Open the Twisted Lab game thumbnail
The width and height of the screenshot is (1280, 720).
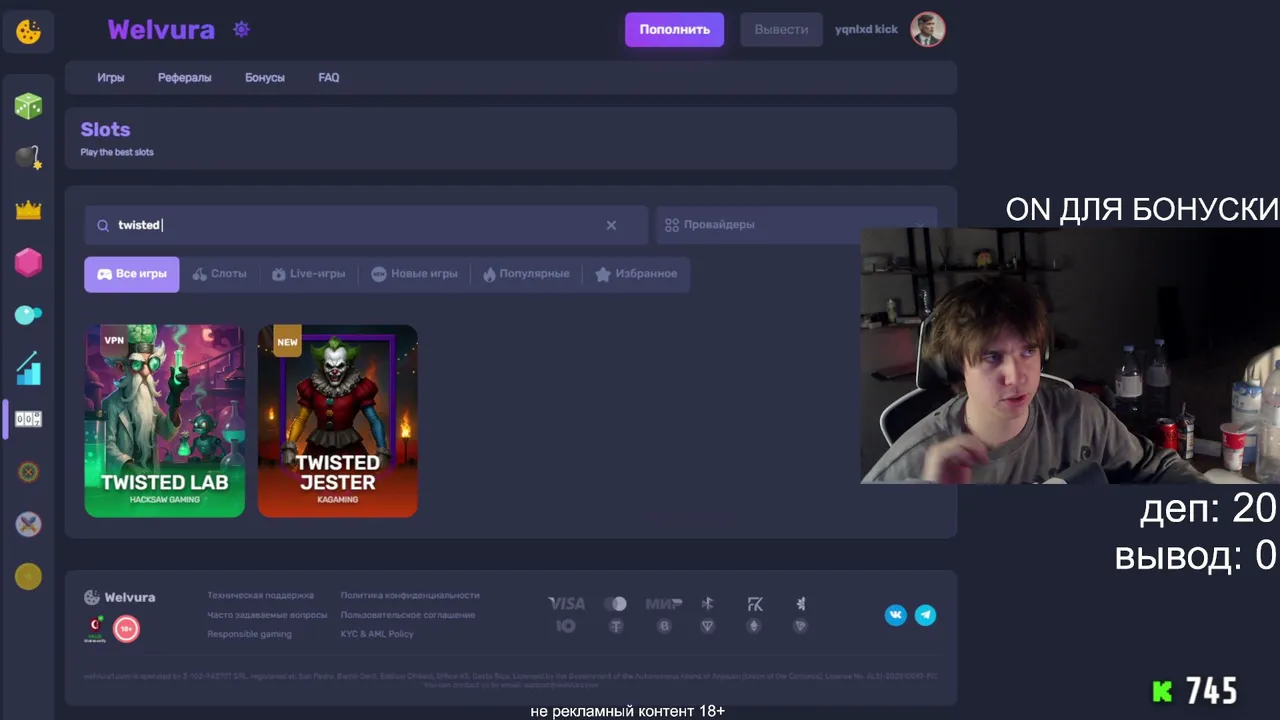(x=165, y=421)
